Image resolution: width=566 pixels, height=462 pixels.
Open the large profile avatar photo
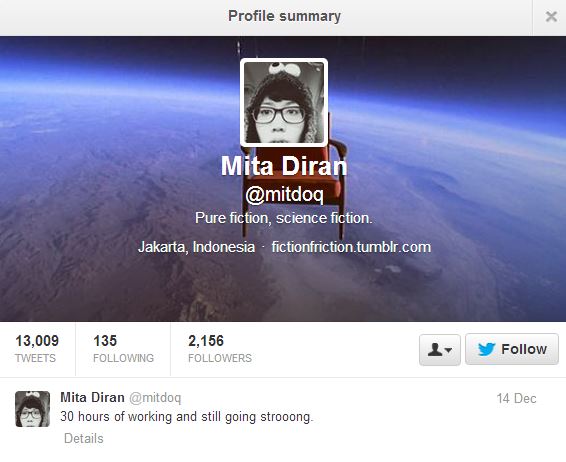284,103
